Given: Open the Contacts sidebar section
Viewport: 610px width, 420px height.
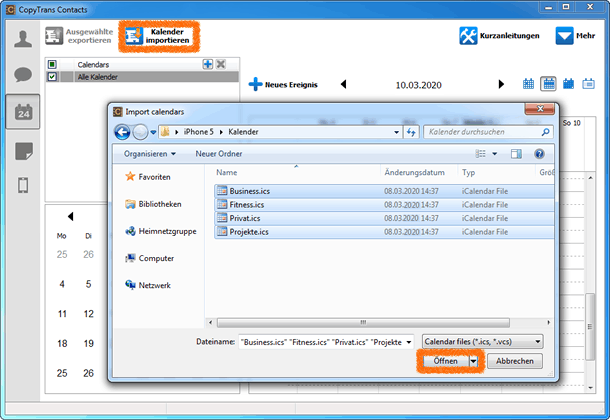Looking at the screenshot, I should 23,39.
